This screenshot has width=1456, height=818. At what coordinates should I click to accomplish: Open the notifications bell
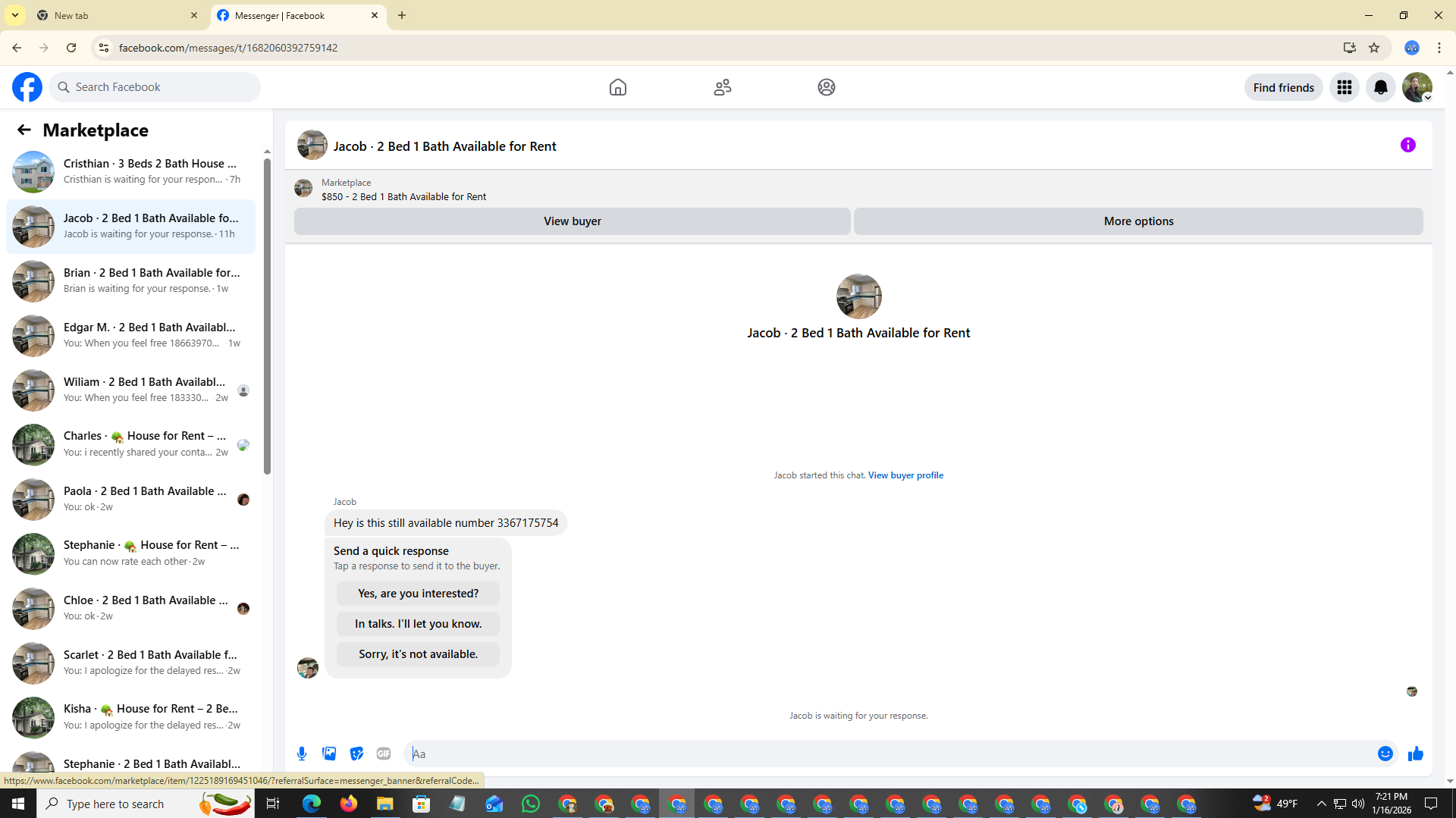click(1381, 87)
